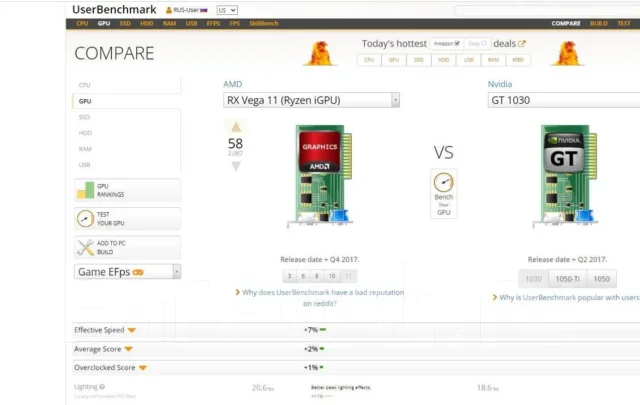The width and height of the screenshot is (640, 405).
Task: Open USB in the dark navigation bar
Action: click(191, 24)
